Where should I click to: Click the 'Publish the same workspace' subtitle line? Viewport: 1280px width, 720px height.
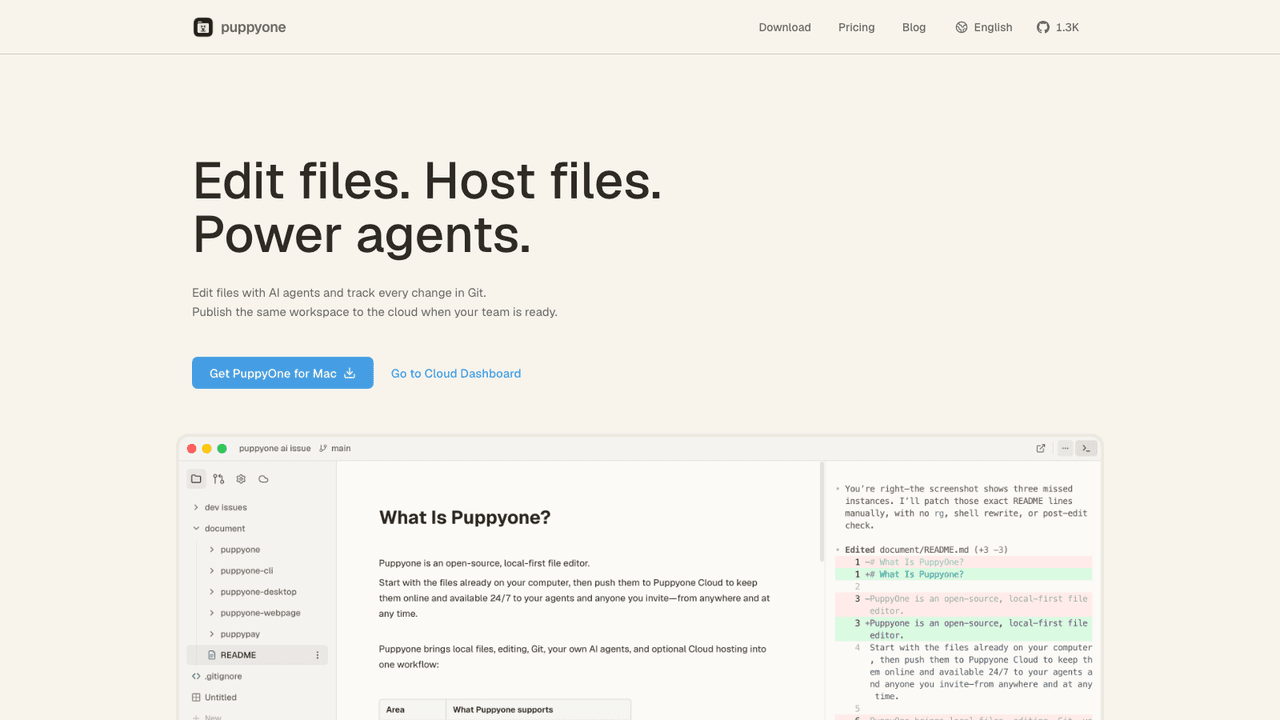click(375, 312)
